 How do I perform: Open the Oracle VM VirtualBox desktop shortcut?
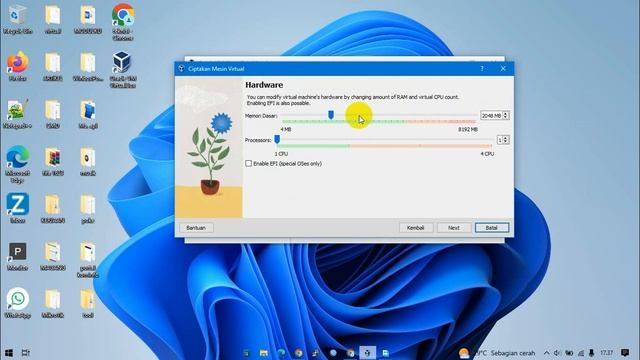pyautogui.click(x=122, y=70)
